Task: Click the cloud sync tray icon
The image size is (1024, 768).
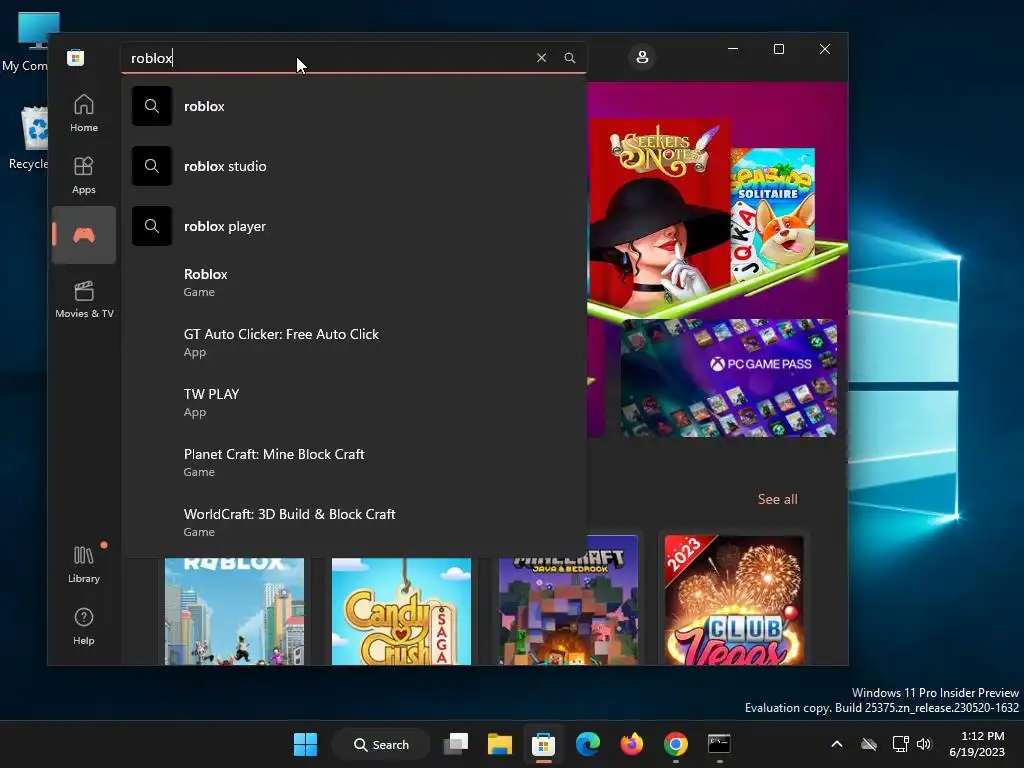Action: point(869,744)
